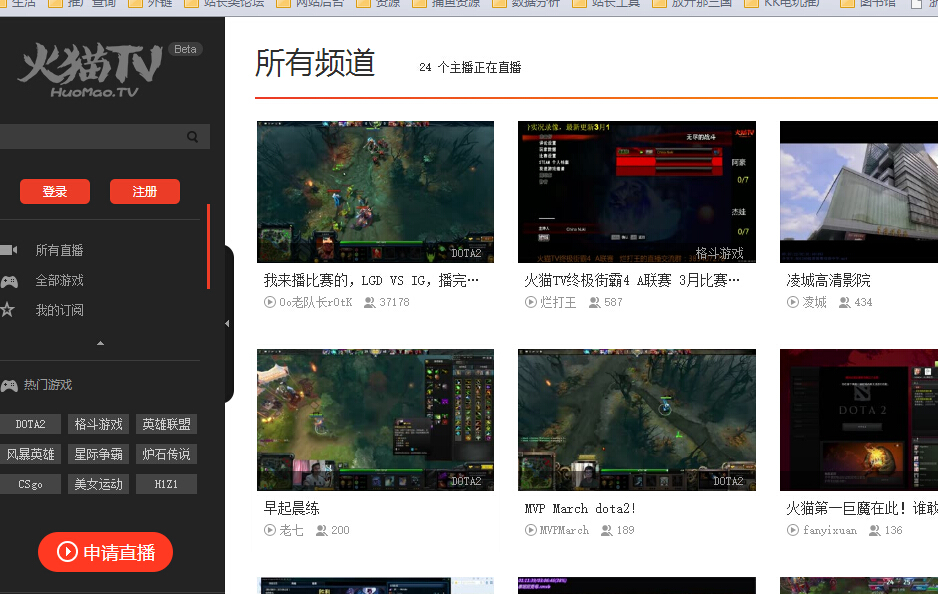This screenshot has height=594, width=938.
Task: Open the 所有直播 menu item
Action: [60, 250]
